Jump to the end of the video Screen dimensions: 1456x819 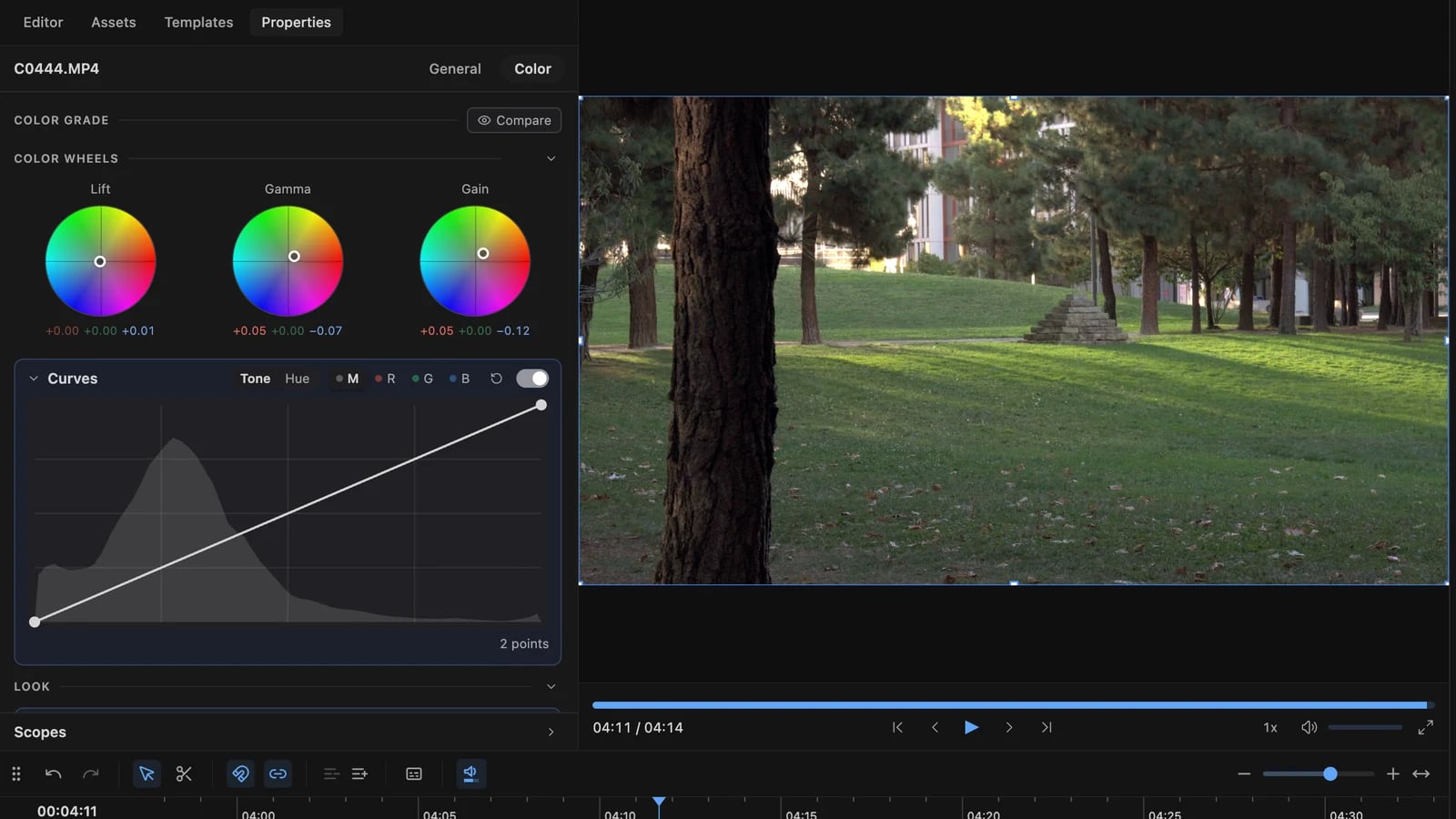click(x=1046, y=727)
